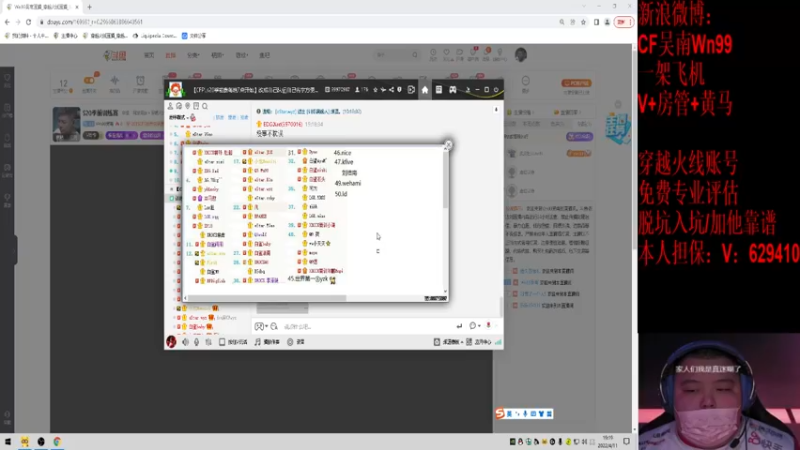Click the website logo in page header
This screenshot has width=800, height=450.
(114, 55)
